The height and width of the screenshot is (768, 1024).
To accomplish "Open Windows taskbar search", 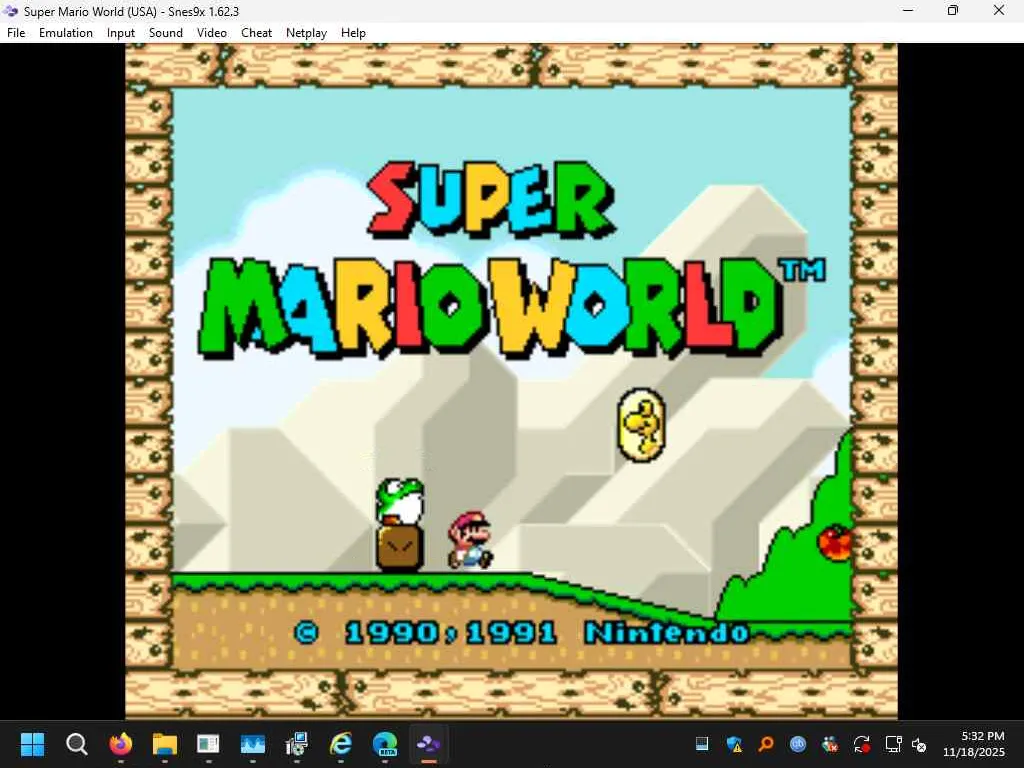I will click(x=76, y=743).
